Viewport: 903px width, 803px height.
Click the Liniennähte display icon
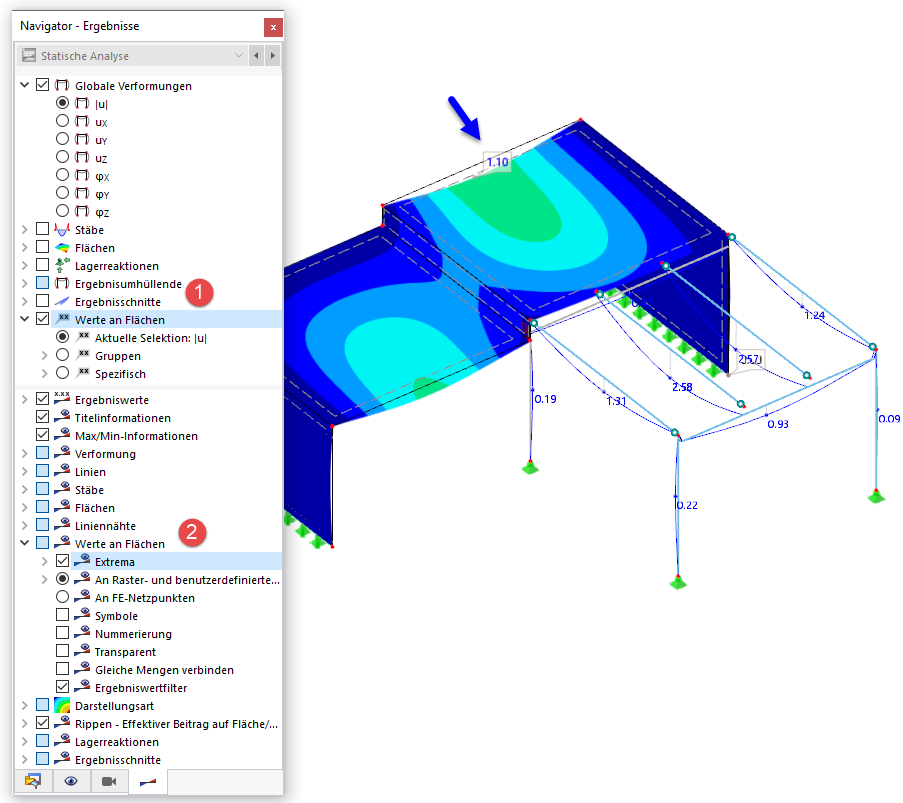point(62,525)
